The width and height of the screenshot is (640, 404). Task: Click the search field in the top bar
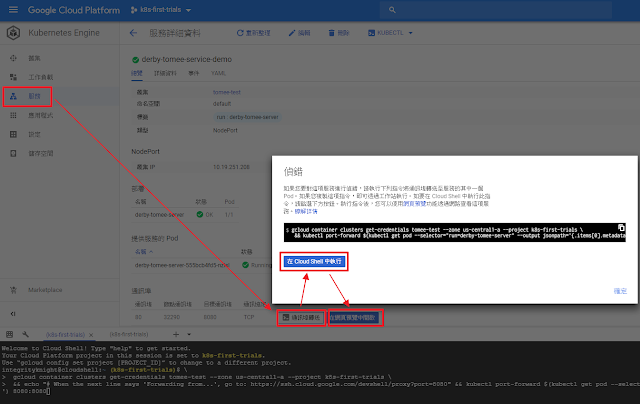(496, 10)
